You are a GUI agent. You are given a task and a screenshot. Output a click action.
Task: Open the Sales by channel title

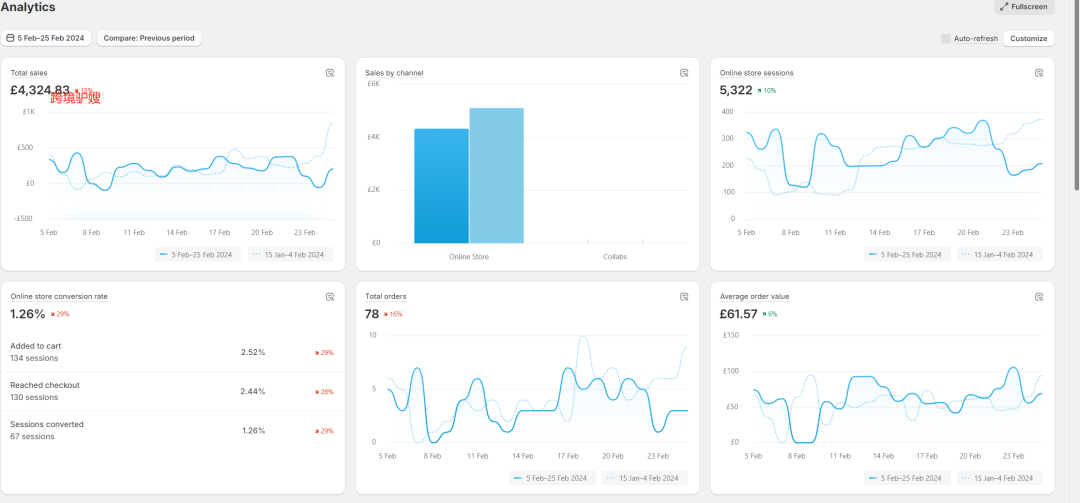(394, 72)
